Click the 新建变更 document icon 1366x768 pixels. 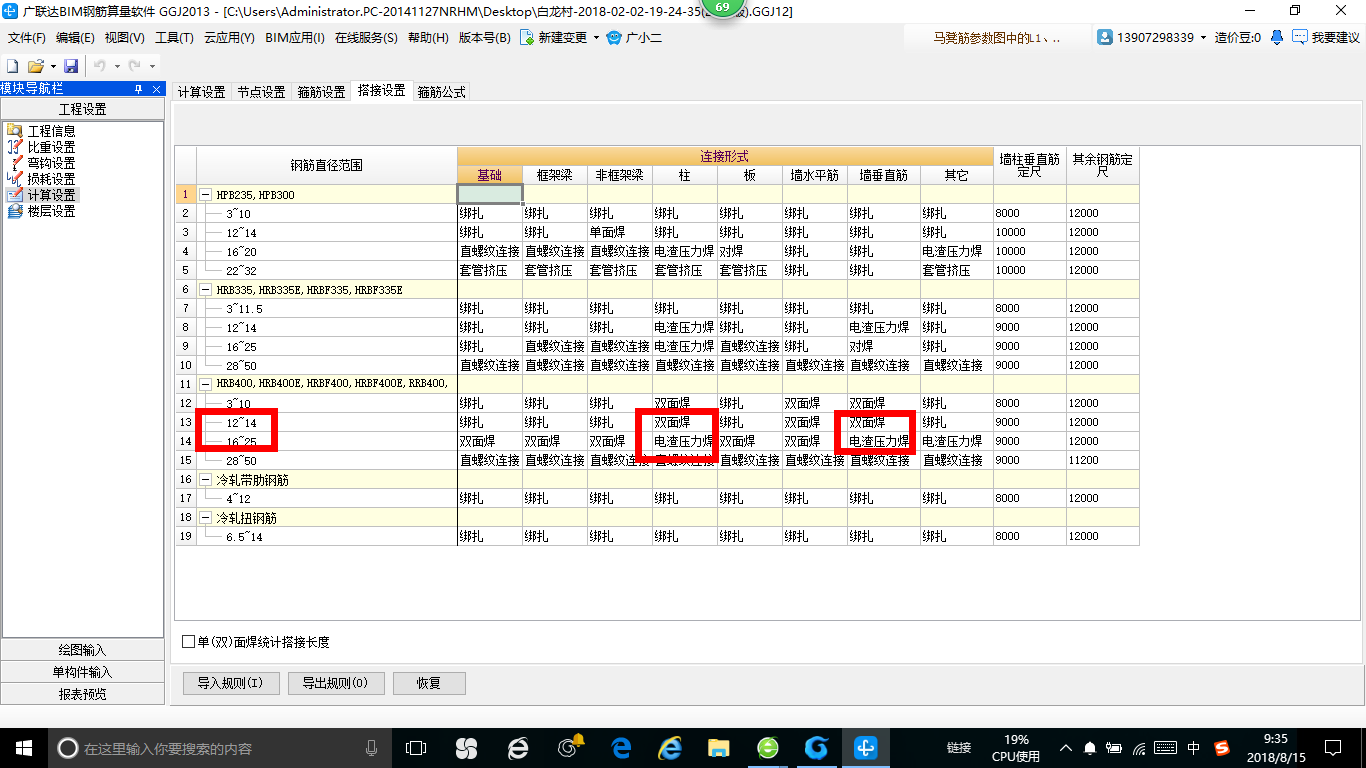(526, 37)
